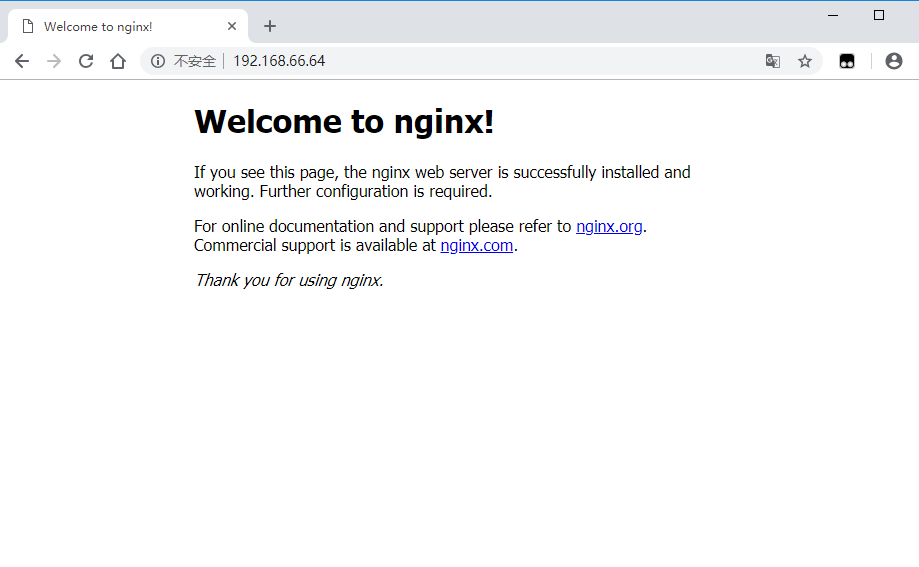This screenshot has height=567, width=919.
Task: Minimize the browser window
Action: pos(833,15)
